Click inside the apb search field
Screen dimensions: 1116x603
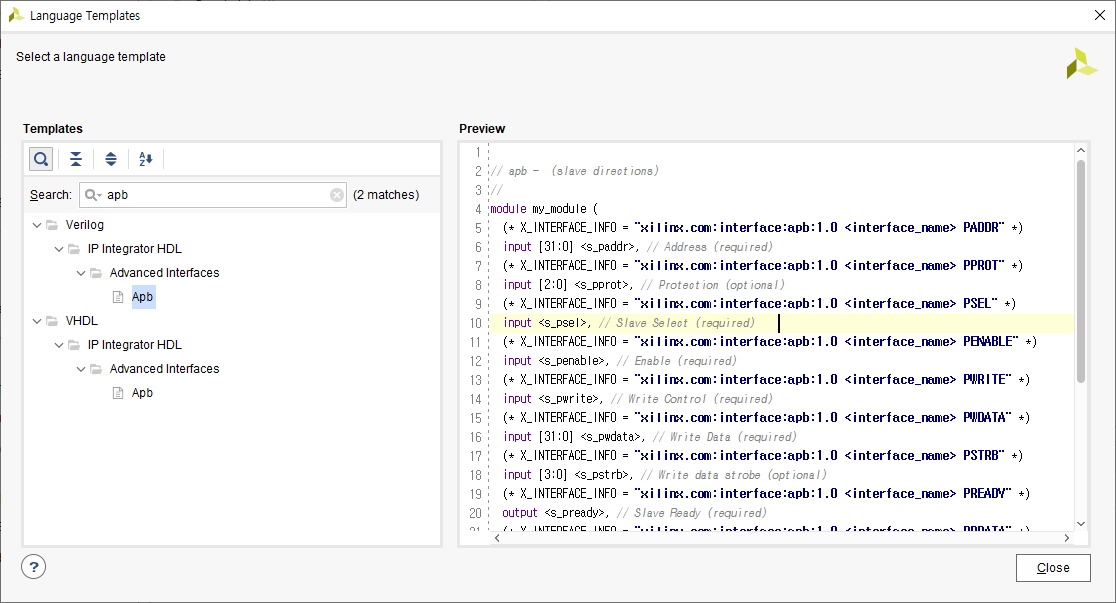click(216, 195)
